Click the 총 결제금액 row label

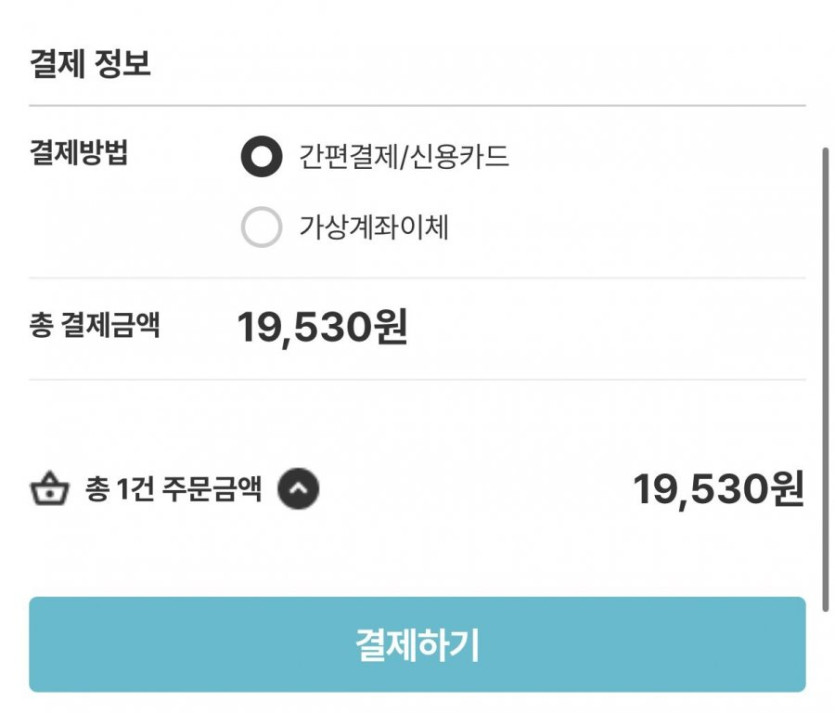coord(94,326)
